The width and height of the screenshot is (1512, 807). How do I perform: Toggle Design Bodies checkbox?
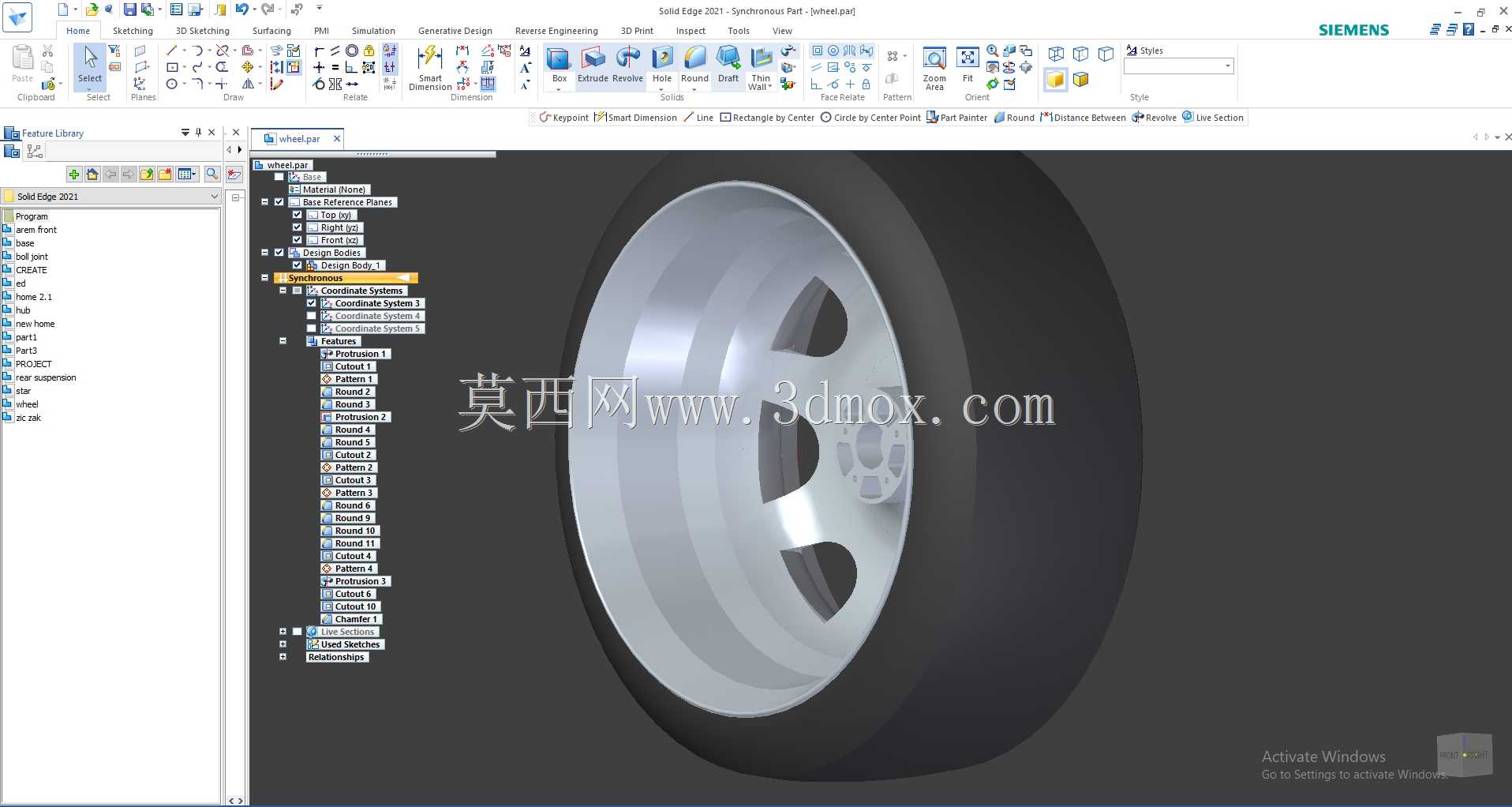279,253
